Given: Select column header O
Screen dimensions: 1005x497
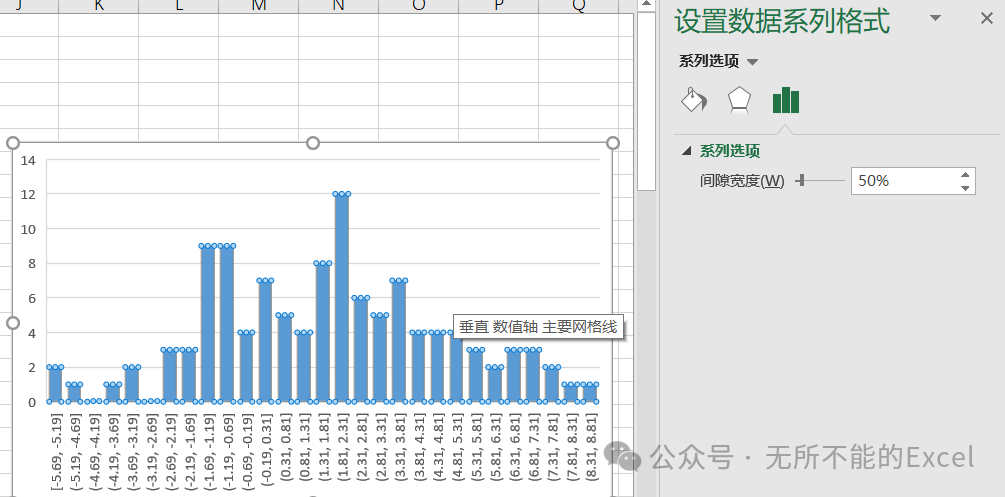Looking at the screenshot, I should (x=419, y=6).
